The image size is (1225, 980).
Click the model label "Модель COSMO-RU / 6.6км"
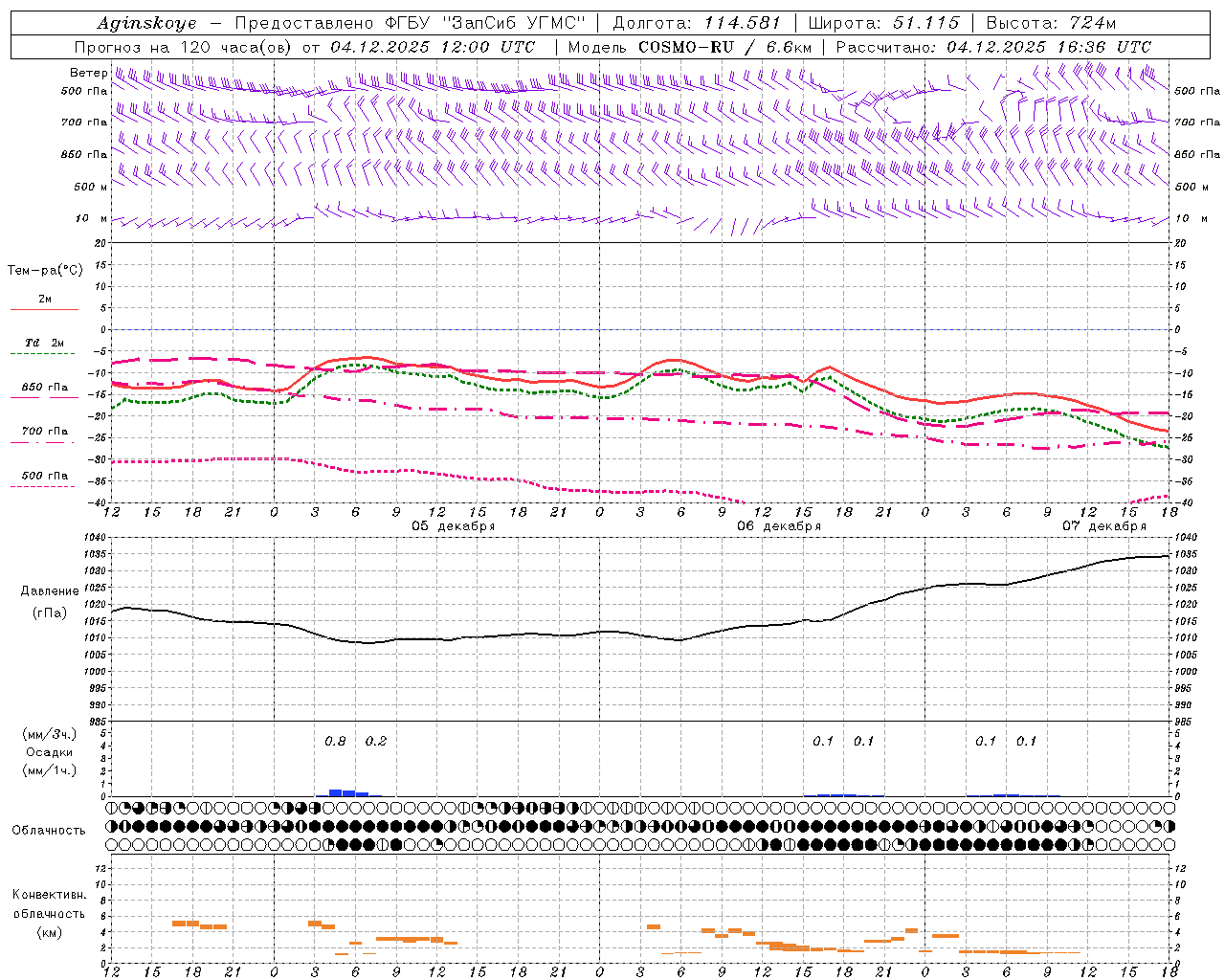tap(690, 47)
